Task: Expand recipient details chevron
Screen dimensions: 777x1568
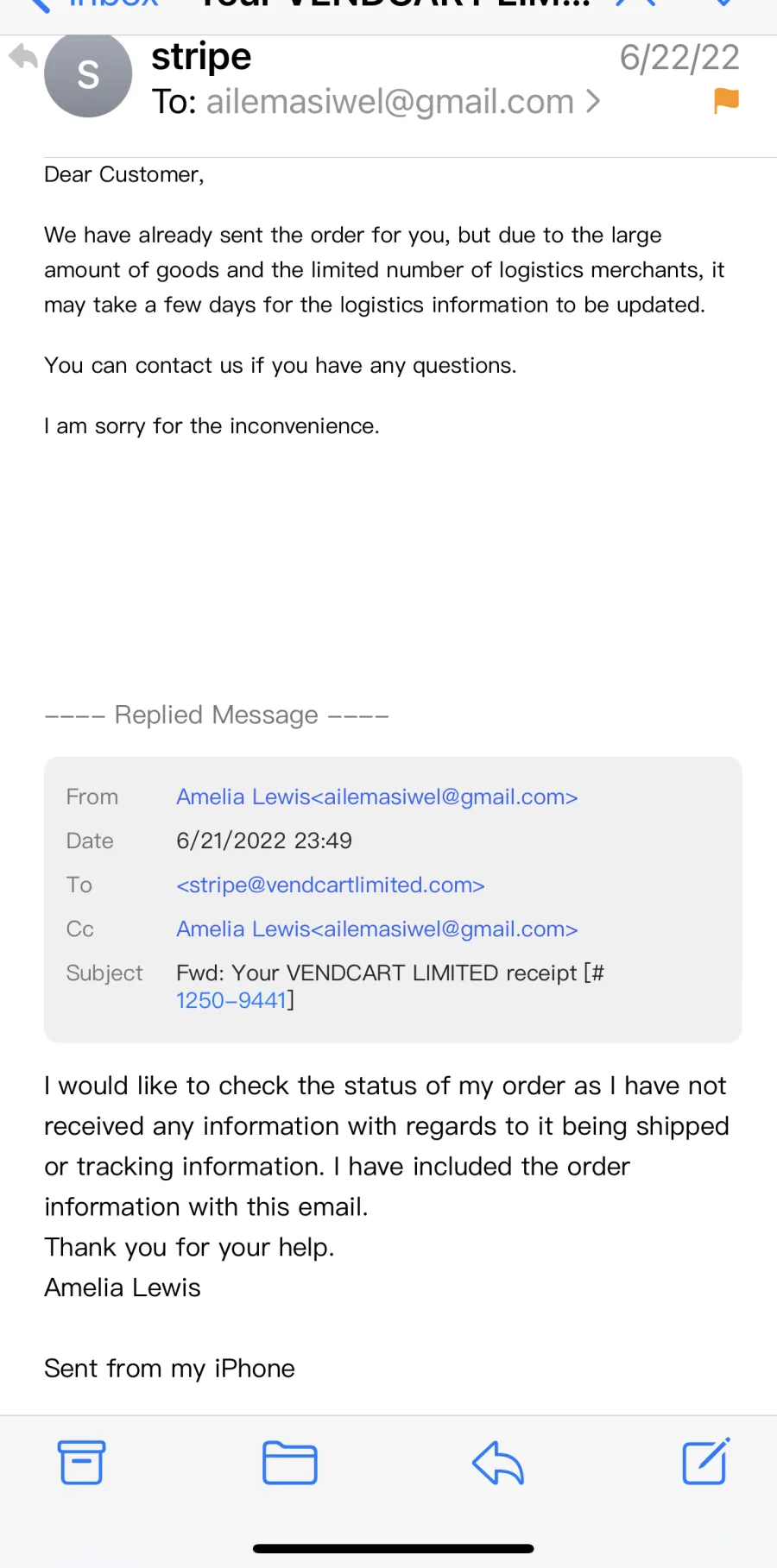Action: point(592,102)
